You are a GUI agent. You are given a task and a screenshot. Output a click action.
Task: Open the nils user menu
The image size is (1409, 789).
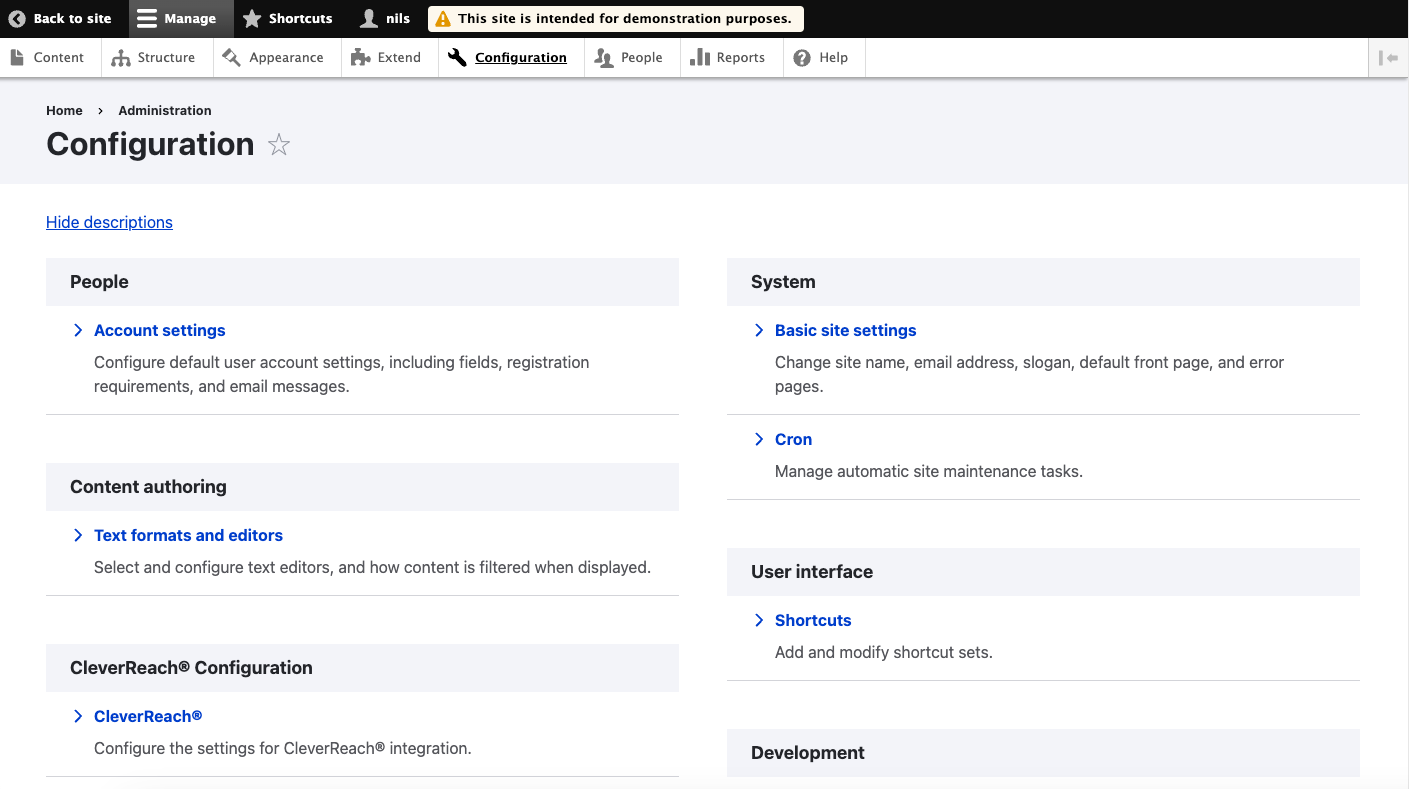[398, 18]
